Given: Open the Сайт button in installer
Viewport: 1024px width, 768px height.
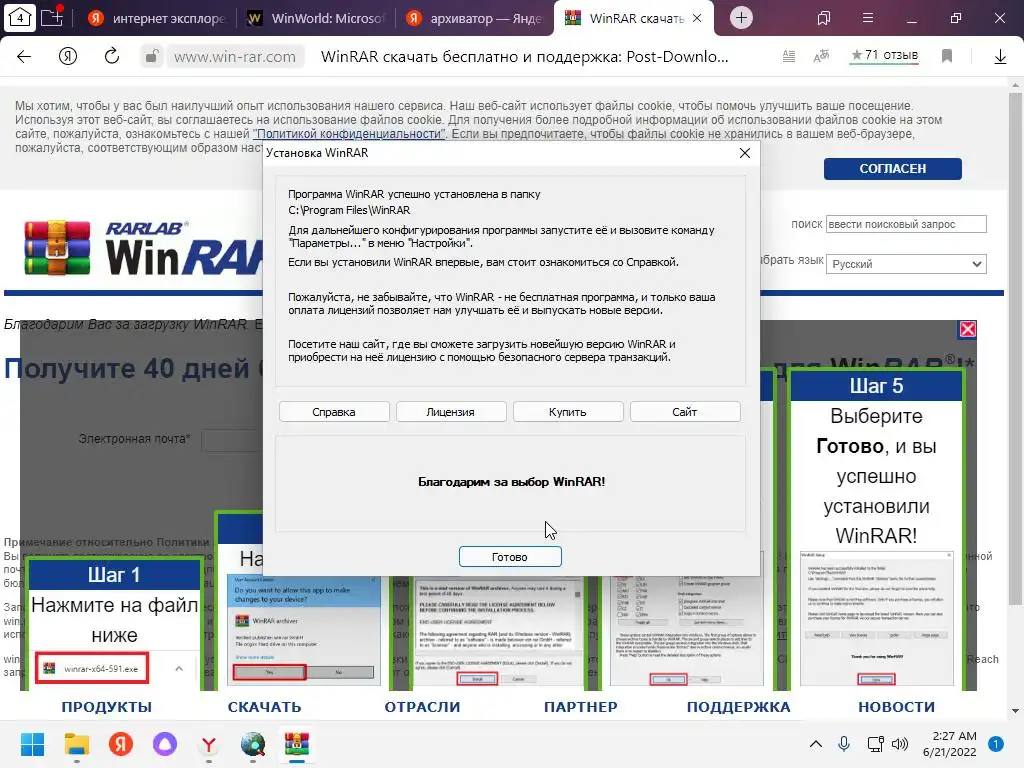Looking at the screenshot, I should pos(684,412).
